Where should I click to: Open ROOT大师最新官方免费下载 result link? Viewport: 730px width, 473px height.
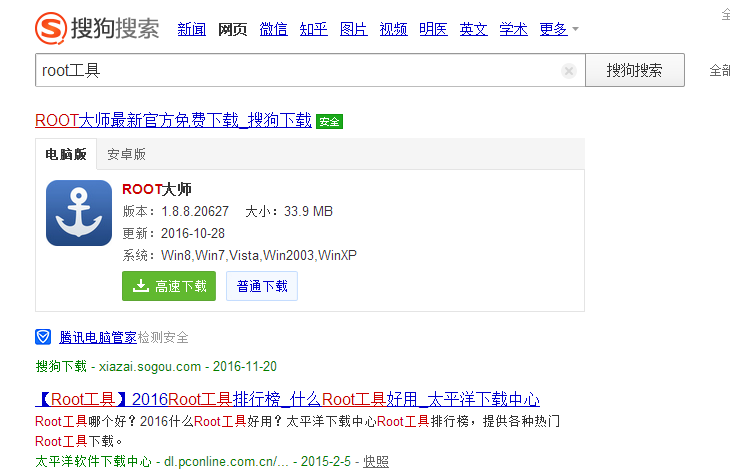173,121
